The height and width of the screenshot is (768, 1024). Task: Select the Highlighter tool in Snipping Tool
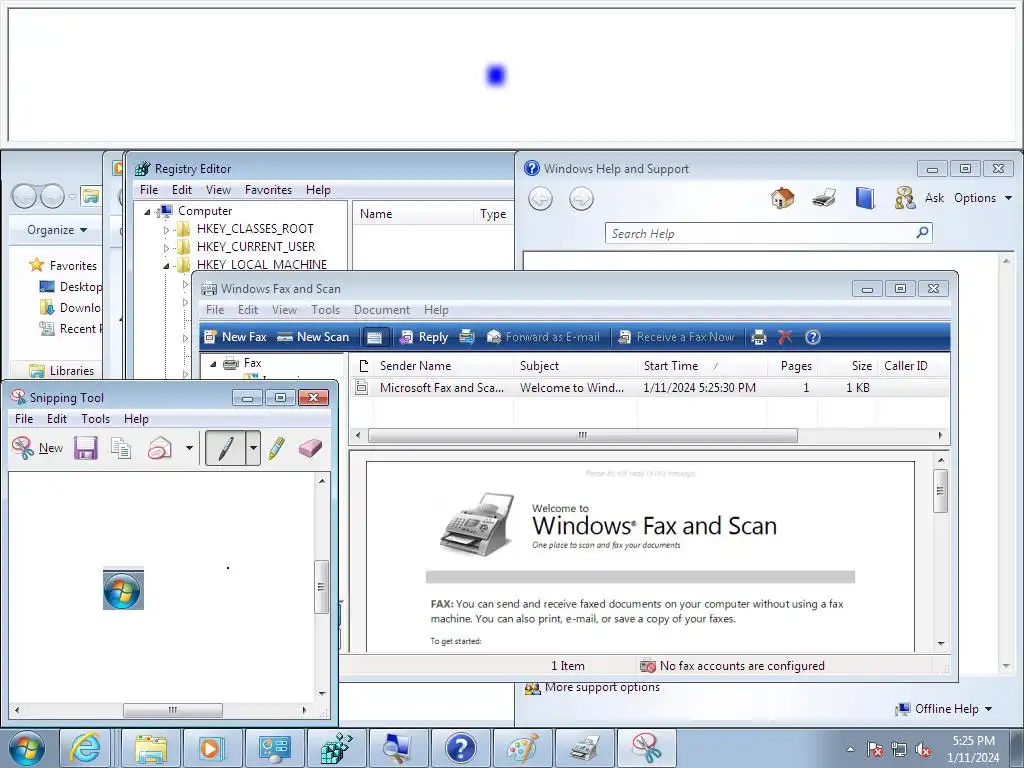pyautogui.click(x=277, y=448)
